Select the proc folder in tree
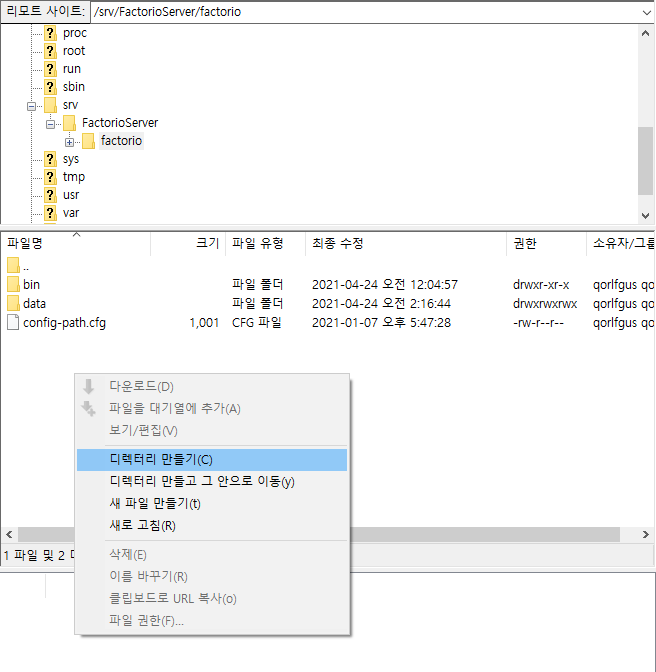656x672 pixels. pyautogui.click(x=75, y=33)
